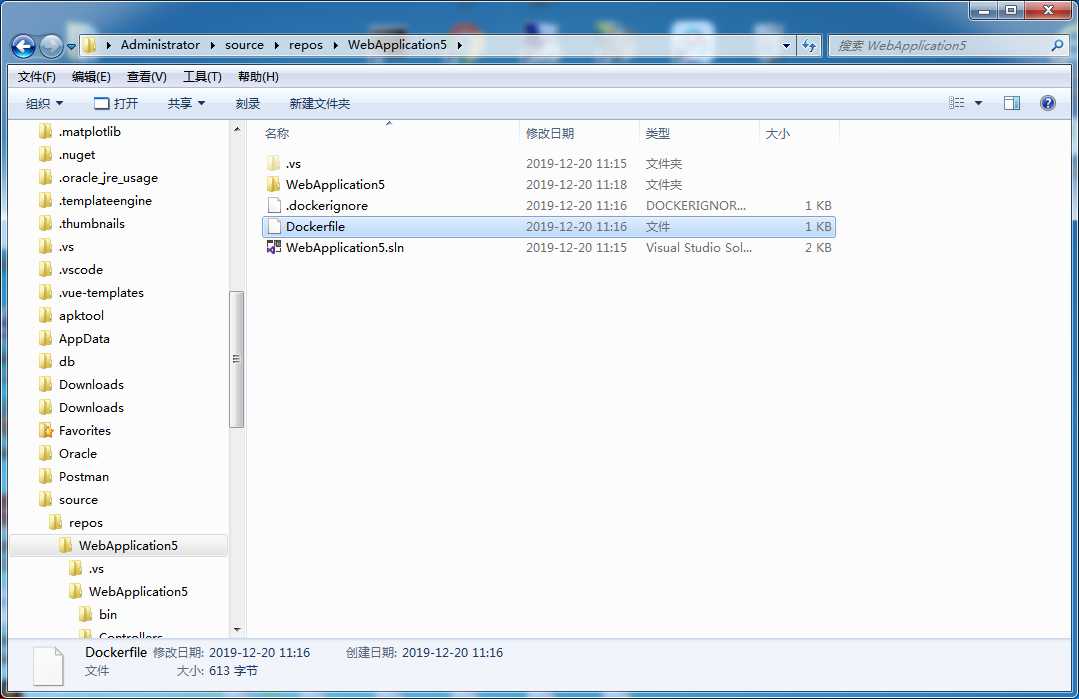1079x699 pixels.
Task: Select apktool folder in the tree
Action: coord(81,316)
